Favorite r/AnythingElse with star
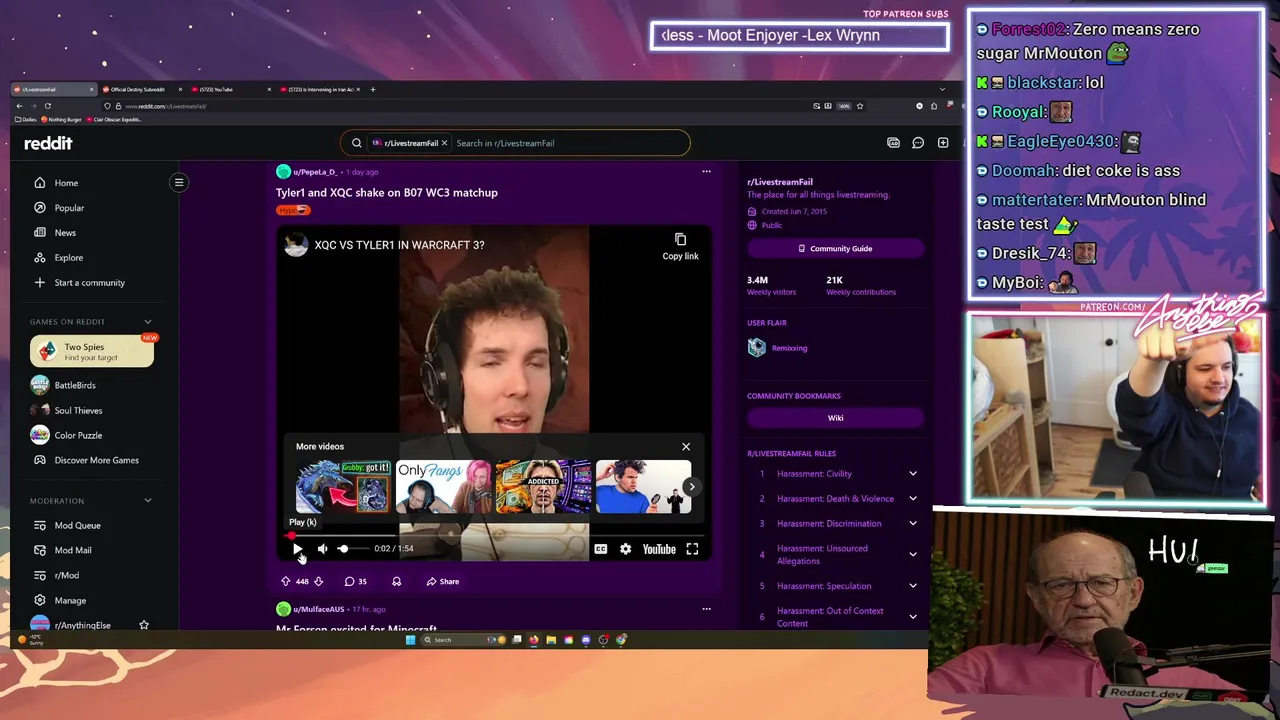The image size is (1280, 720). tap(144, 625)
